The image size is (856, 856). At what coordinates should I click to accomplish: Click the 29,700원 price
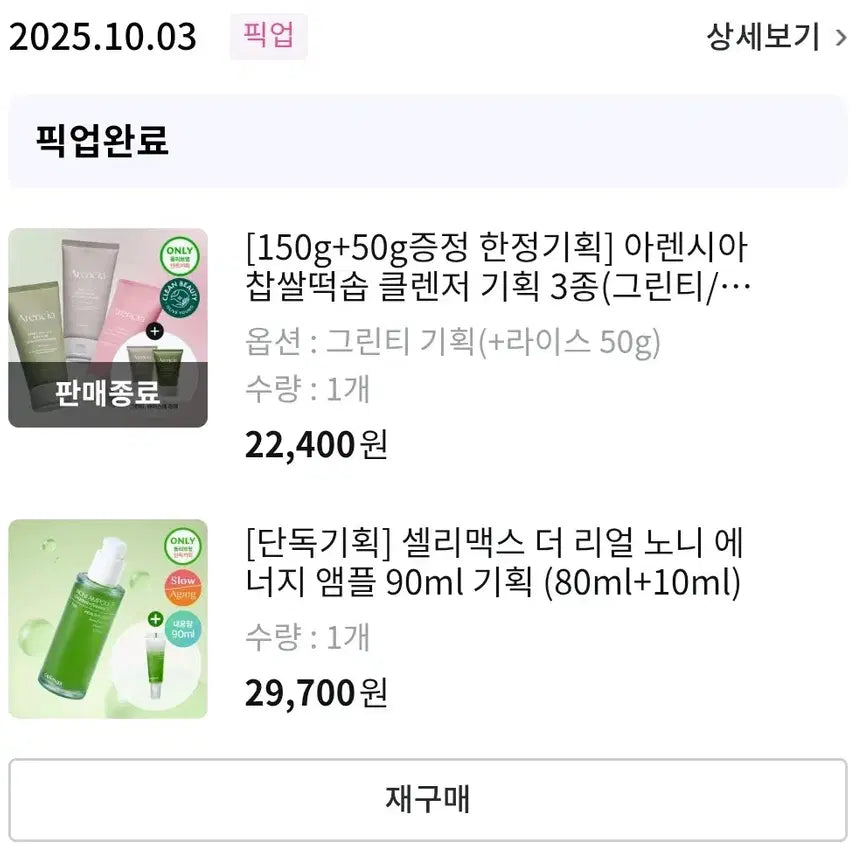[x=316, y=692]
